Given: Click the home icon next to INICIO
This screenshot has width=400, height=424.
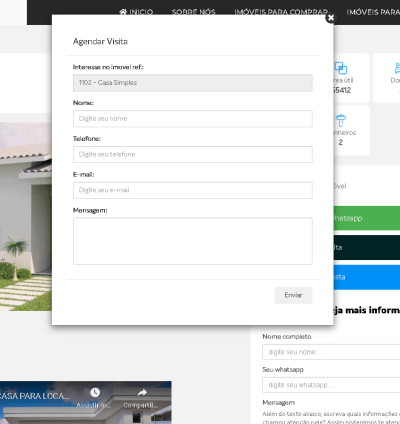Looking at the screenshot, I should [123, 12].
